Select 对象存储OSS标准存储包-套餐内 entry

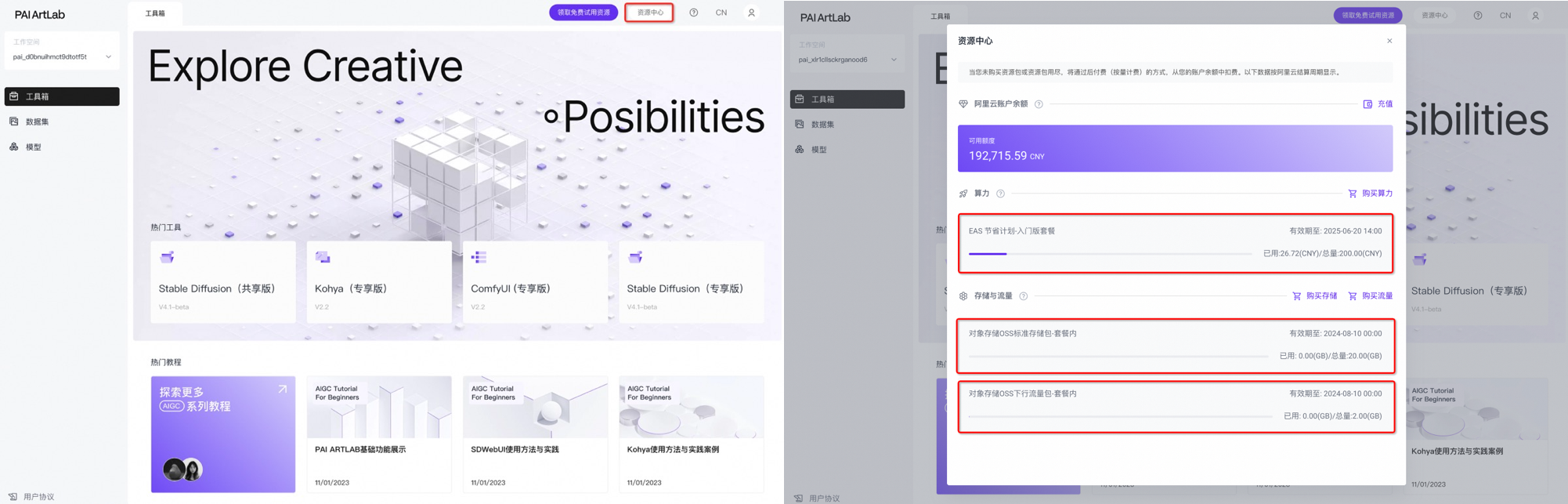click(1175, 345)
